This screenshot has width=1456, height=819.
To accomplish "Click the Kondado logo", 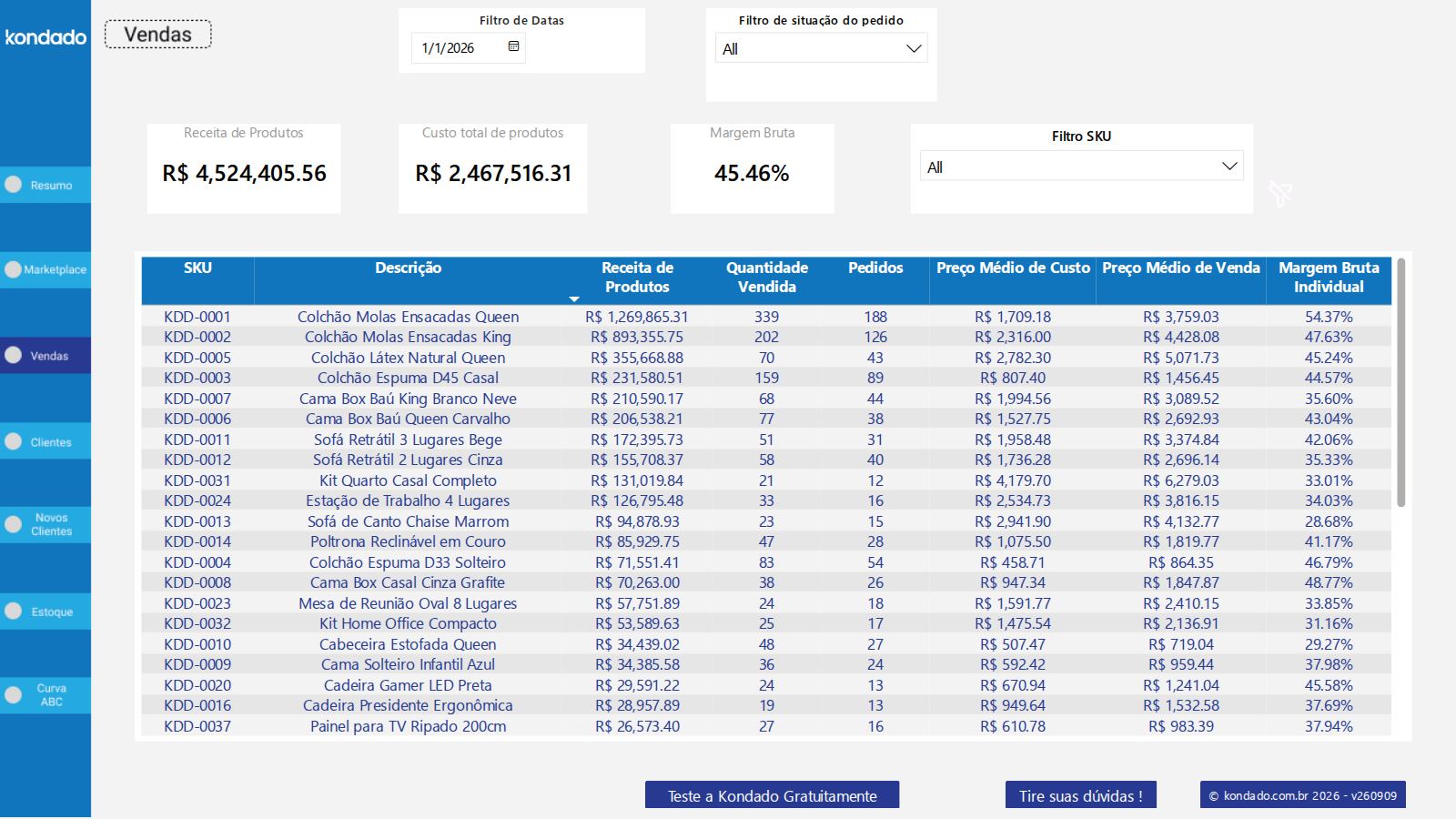I will pos(45,37).
